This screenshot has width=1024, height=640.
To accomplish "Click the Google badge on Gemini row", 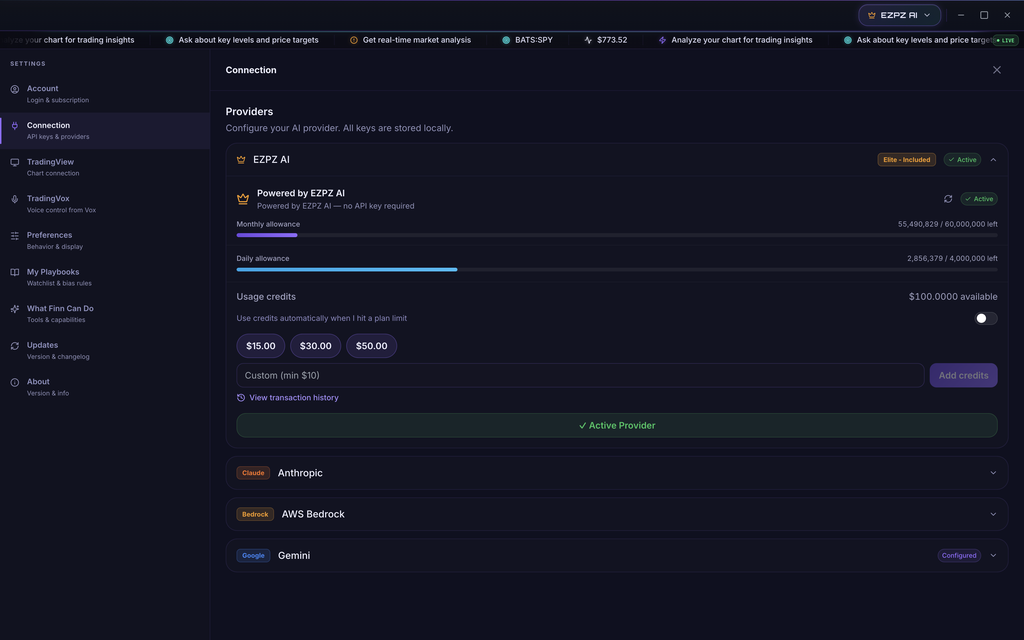I will point(253,555).
